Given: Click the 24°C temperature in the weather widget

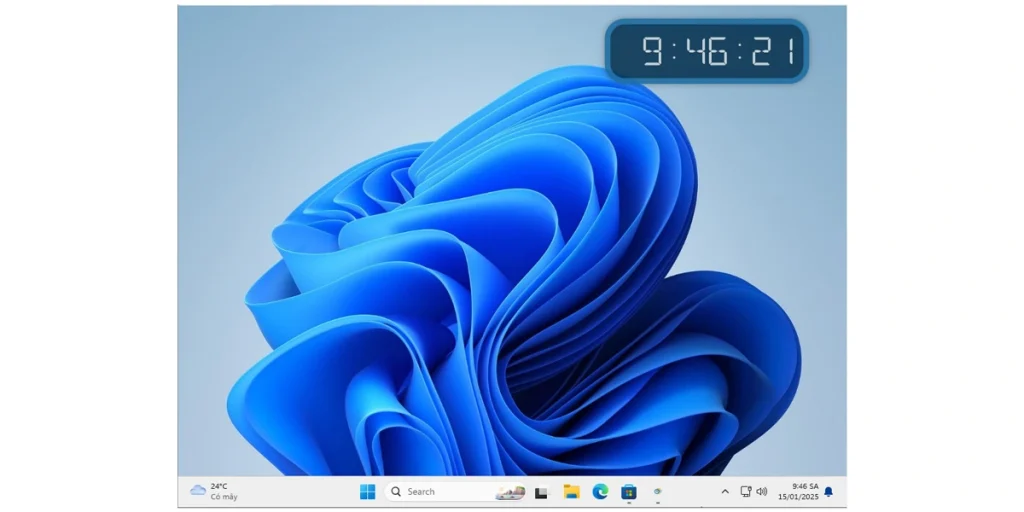Looking at the screenshot, I should (219, 486).
